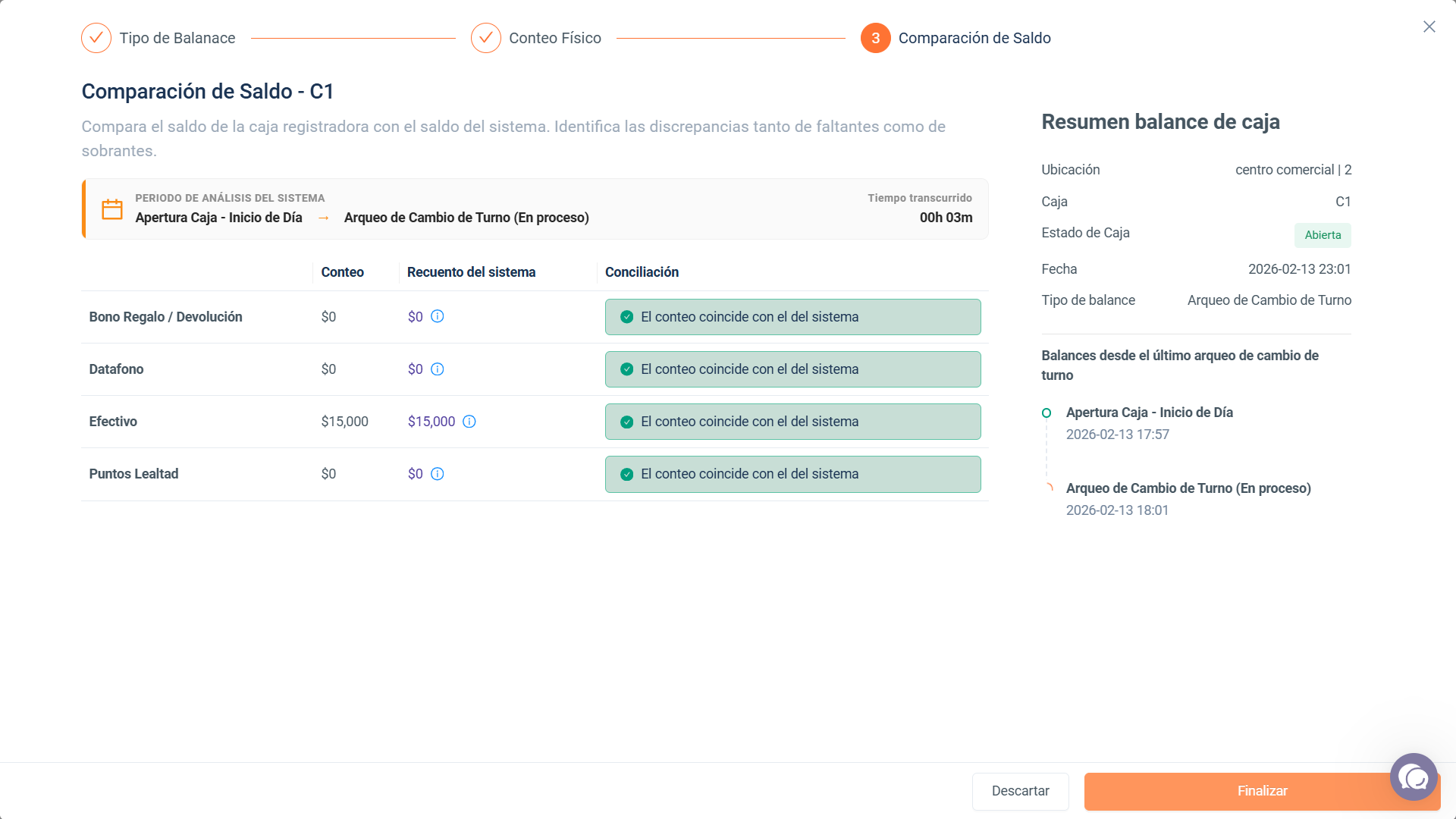The height and width of the screenshot is (819, 1456).
Task: Click the Conteo Físico step checkmark
Action: coord(486,38)
